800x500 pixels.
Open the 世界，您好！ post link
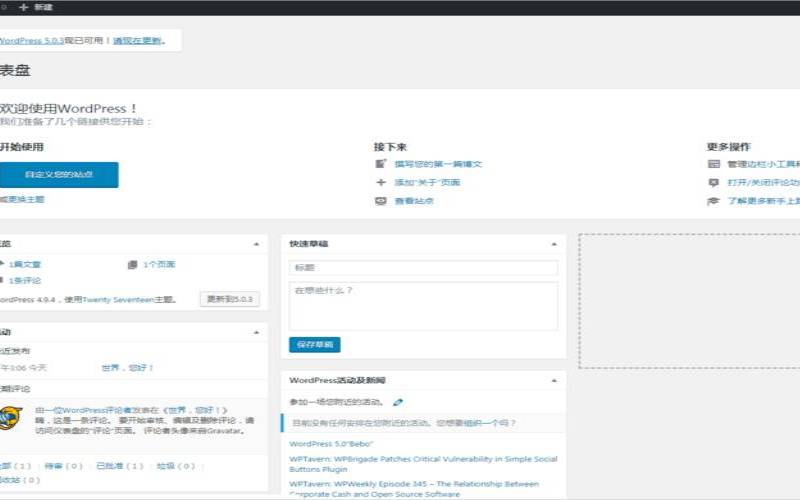[x=127, y=368]
